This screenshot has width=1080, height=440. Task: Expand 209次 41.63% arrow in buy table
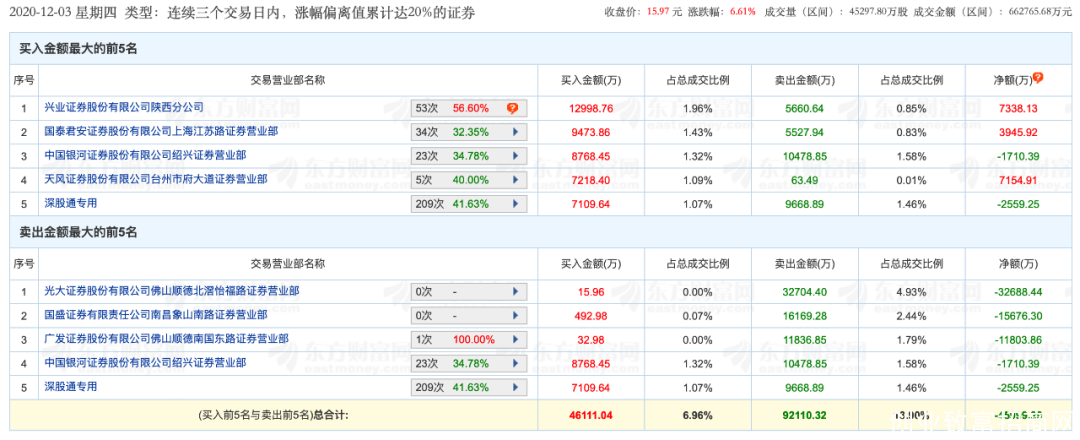click(515, 205)
